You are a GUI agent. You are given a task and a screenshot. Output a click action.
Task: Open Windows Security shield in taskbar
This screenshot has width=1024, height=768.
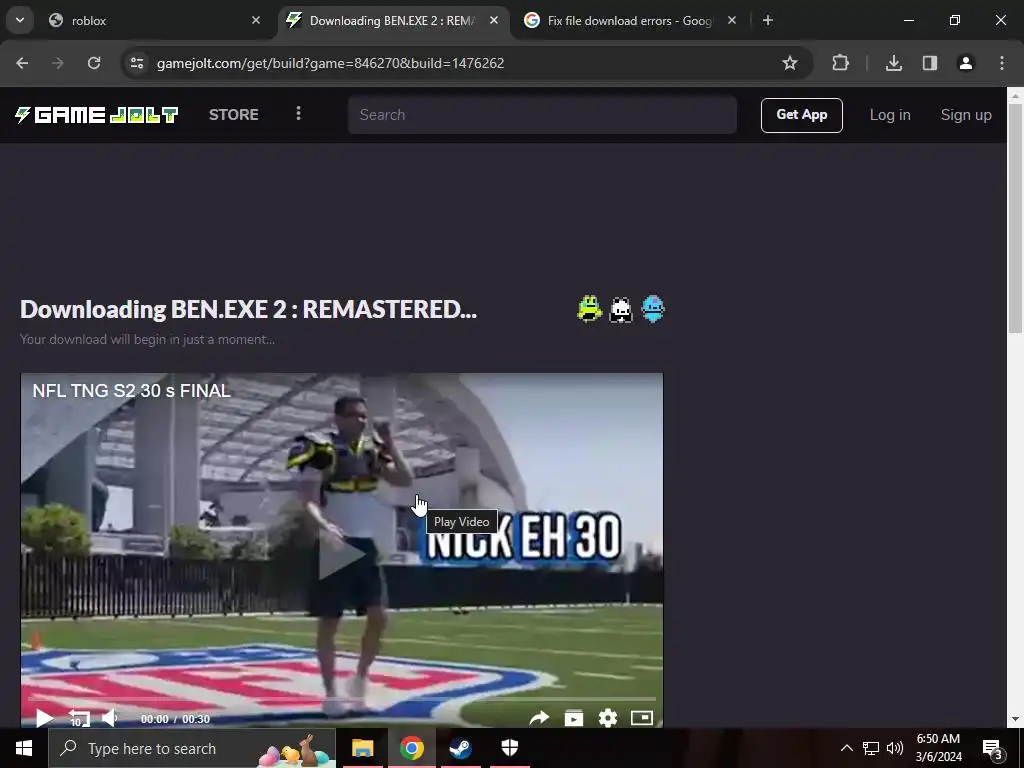(x=509, y=747)
